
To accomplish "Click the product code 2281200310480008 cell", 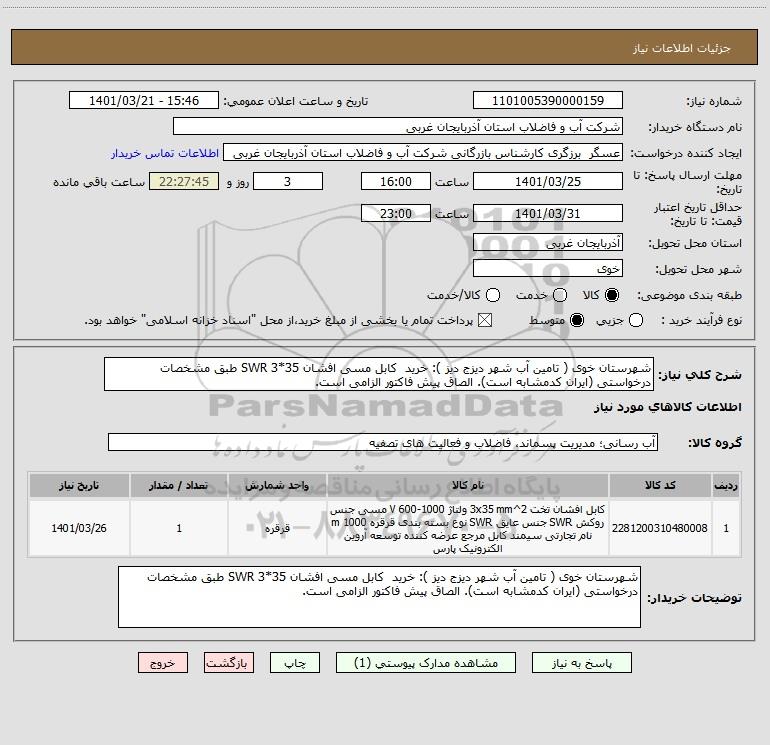I will coord(660,528).
